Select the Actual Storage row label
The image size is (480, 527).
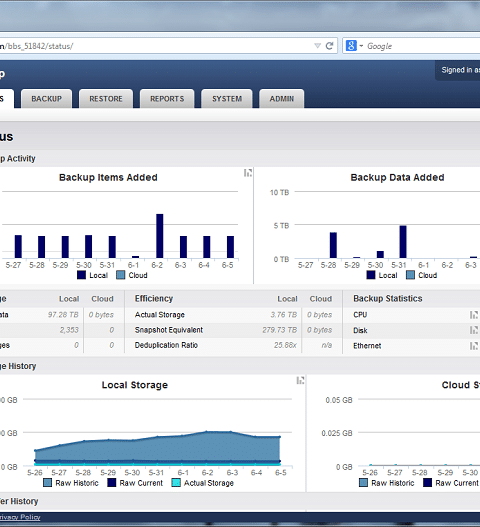(160, 315)
